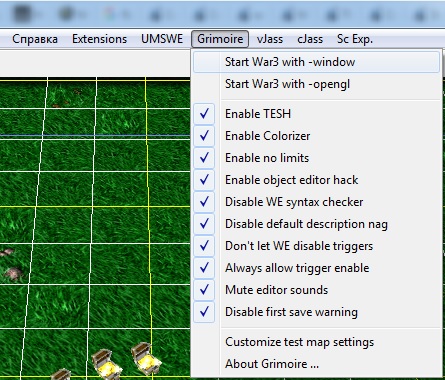This screenshot has width=445, height=380.
Task: Open the Справка menu
Action: pyautogui.click(x=35, y=39)
